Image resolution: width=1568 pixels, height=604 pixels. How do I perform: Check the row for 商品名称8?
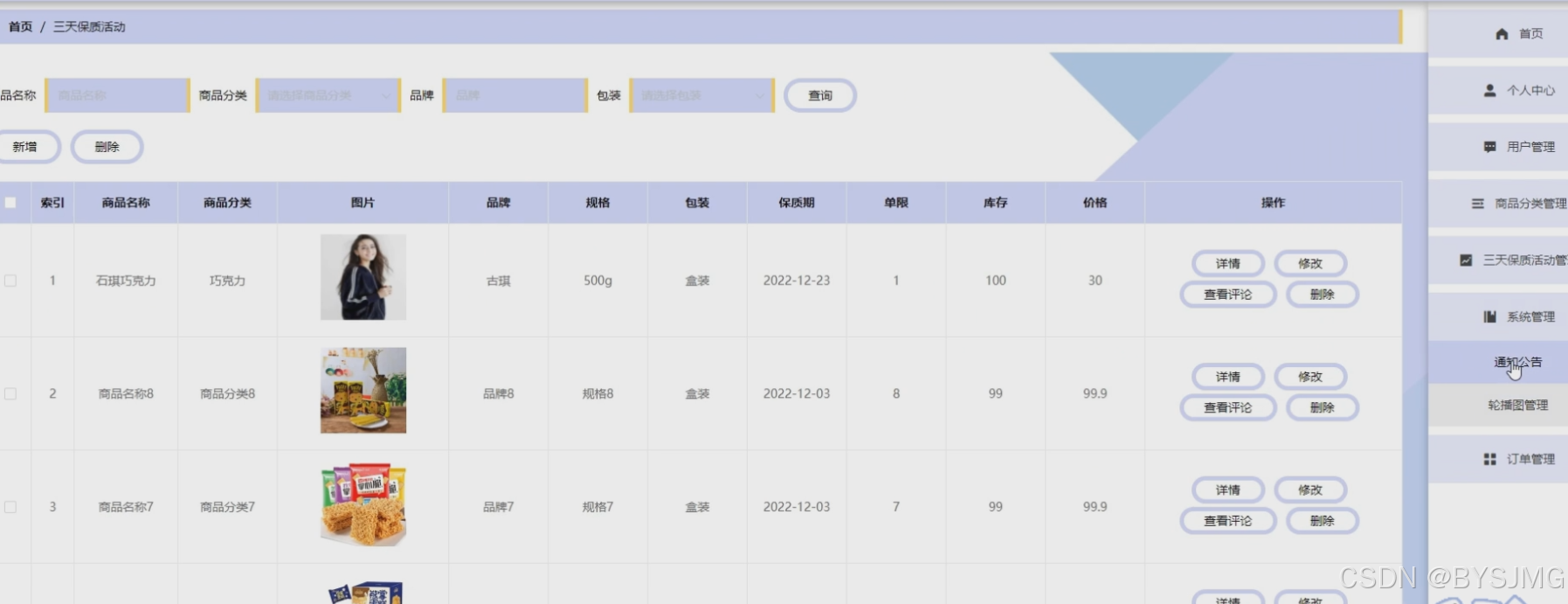[x=10, y=393]
